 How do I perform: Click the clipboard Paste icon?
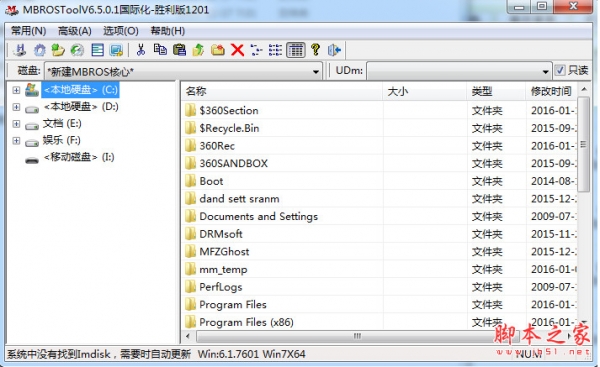tap(179, 50)
